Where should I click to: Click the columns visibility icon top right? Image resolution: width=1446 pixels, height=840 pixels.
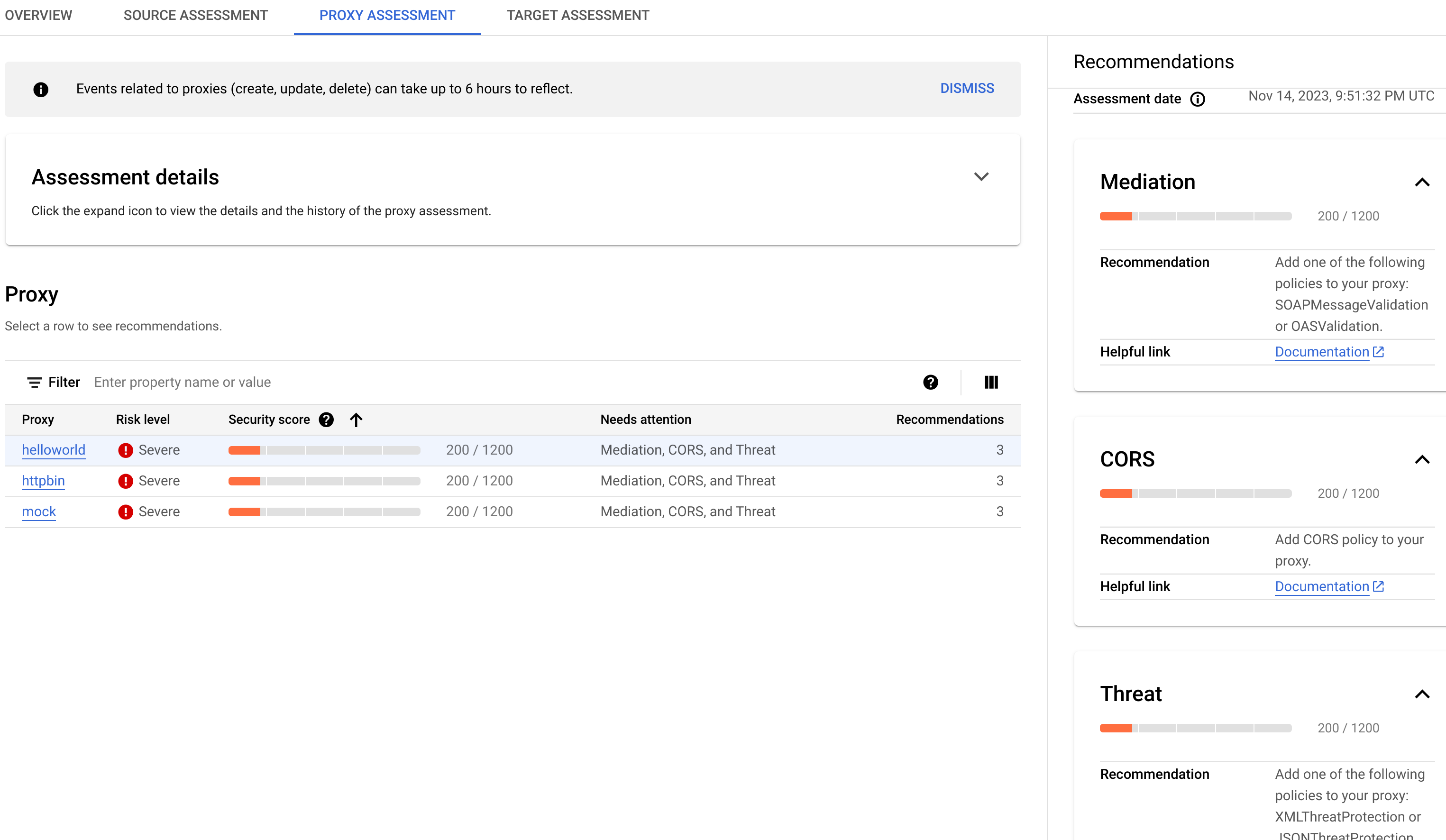click(x=991, y=382)
